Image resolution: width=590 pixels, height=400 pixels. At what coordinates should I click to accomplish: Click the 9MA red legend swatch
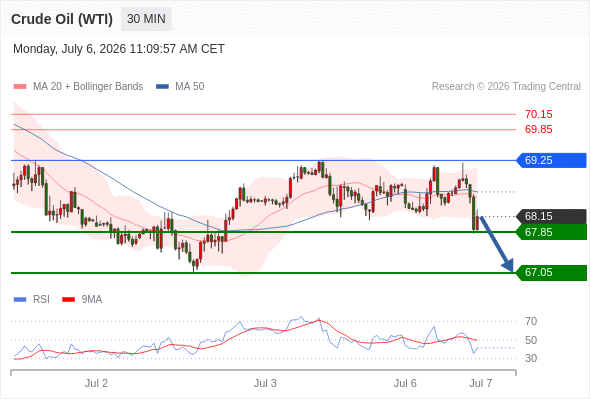coord(68,300)
